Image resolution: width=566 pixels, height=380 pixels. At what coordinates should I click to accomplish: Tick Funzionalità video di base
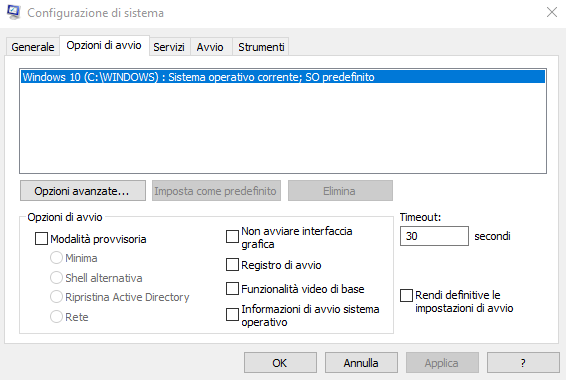(232, 289)
